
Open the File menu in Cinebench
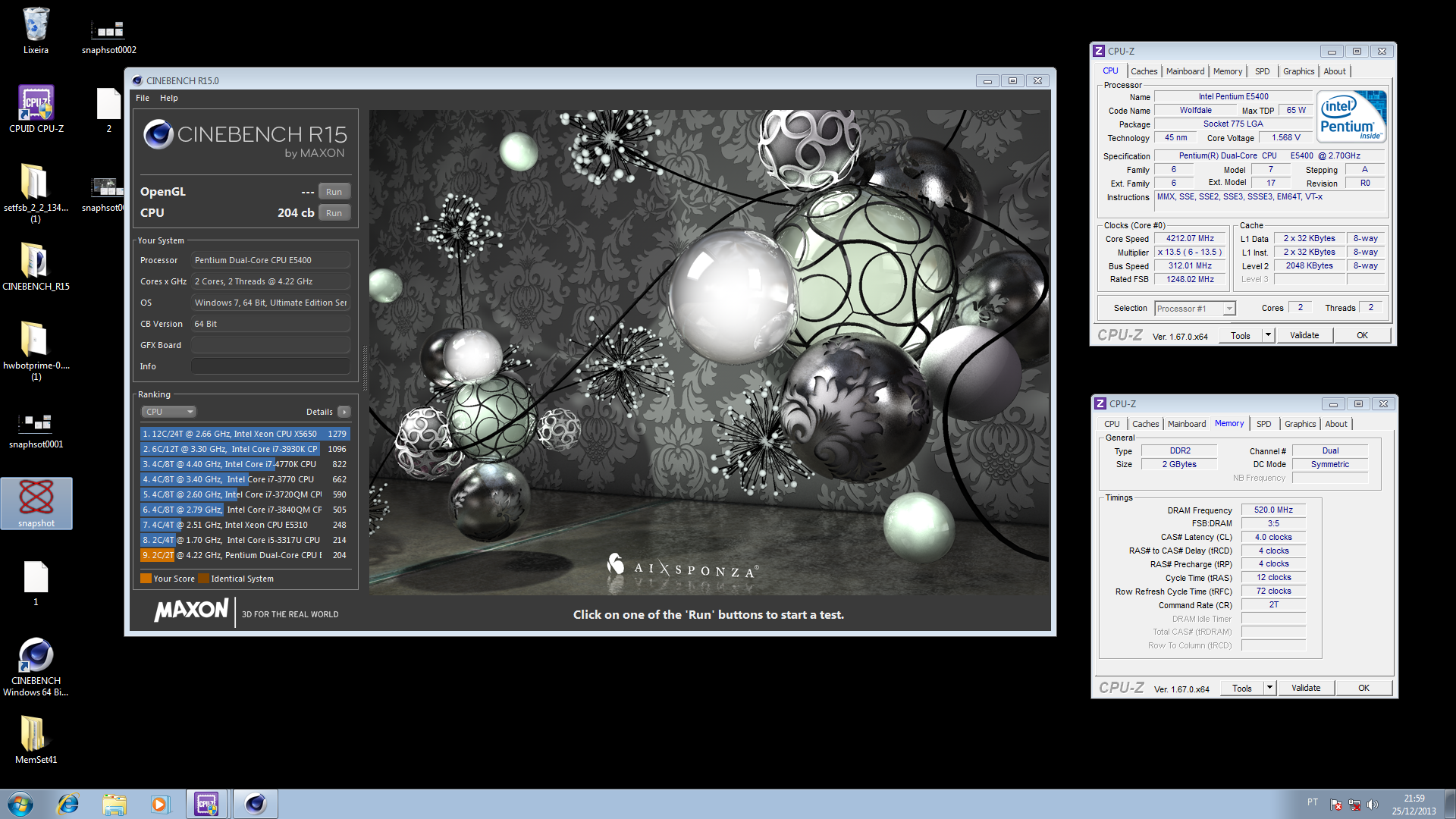coord(143,98)
